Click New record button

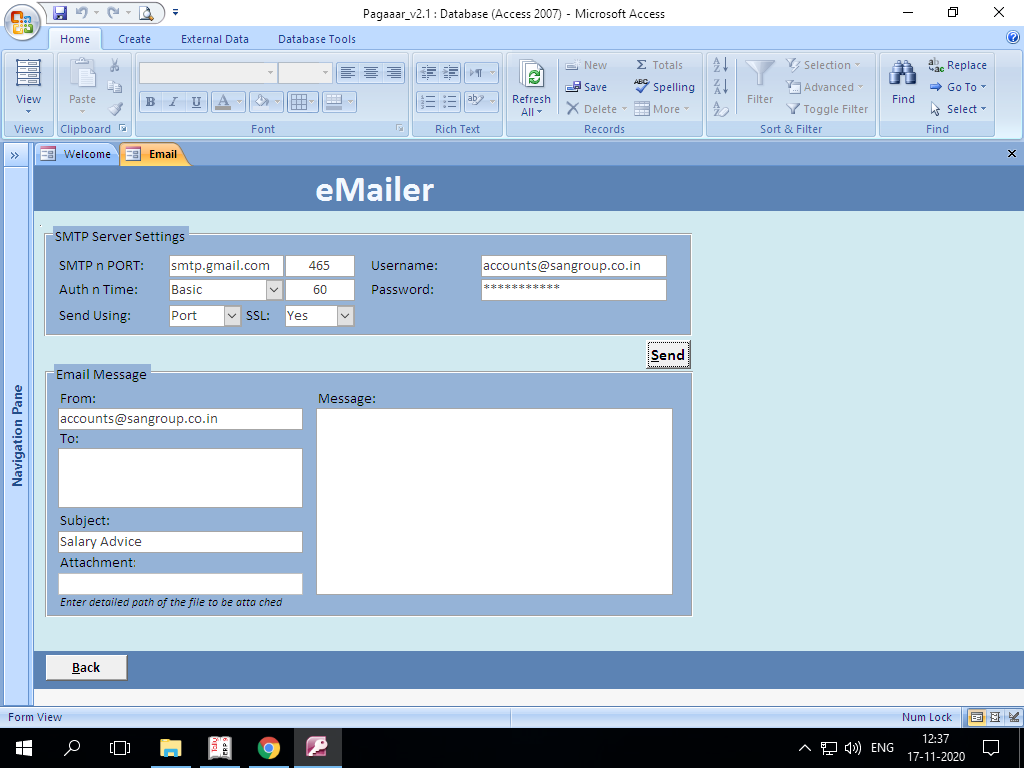point(586,65)
